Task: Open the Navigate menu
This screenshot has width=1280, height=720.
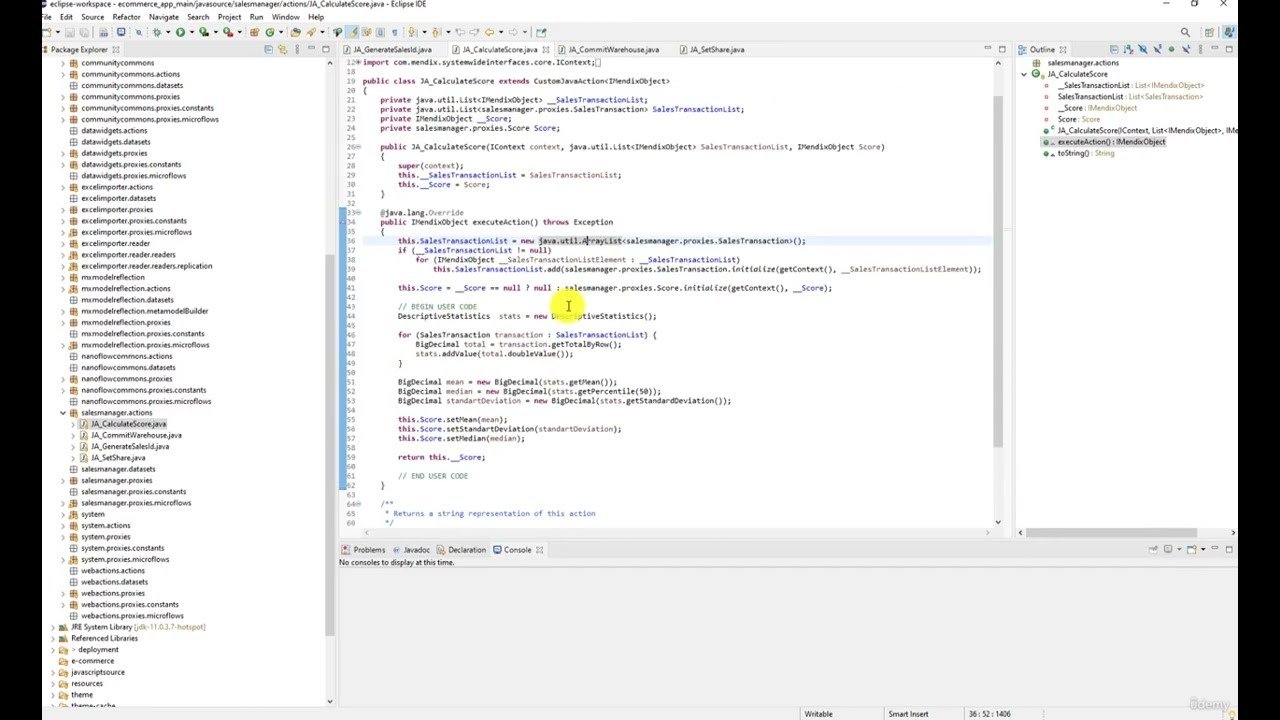Action: 163,17
